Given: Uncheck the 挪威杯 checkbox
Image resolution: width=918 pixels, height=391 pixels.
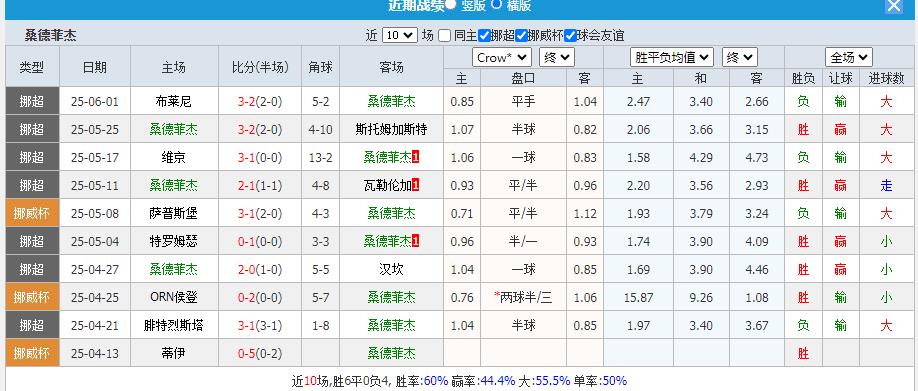Looking at the screenshot, I should (x=521, y=35).
